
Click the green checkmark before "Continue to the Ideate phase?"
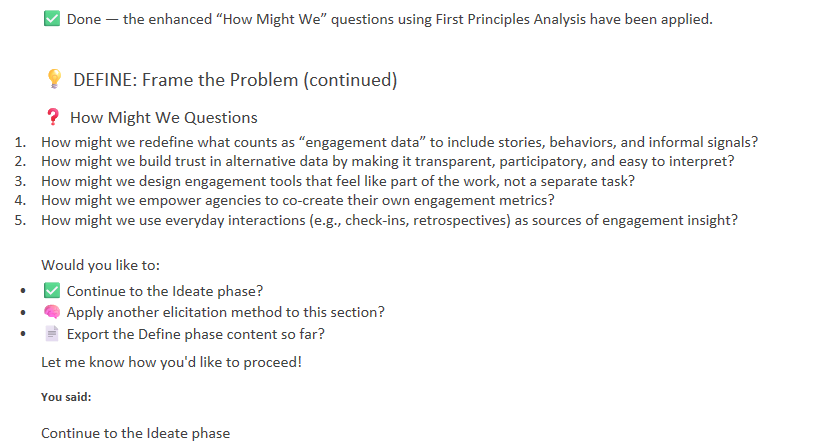point(53,291)
